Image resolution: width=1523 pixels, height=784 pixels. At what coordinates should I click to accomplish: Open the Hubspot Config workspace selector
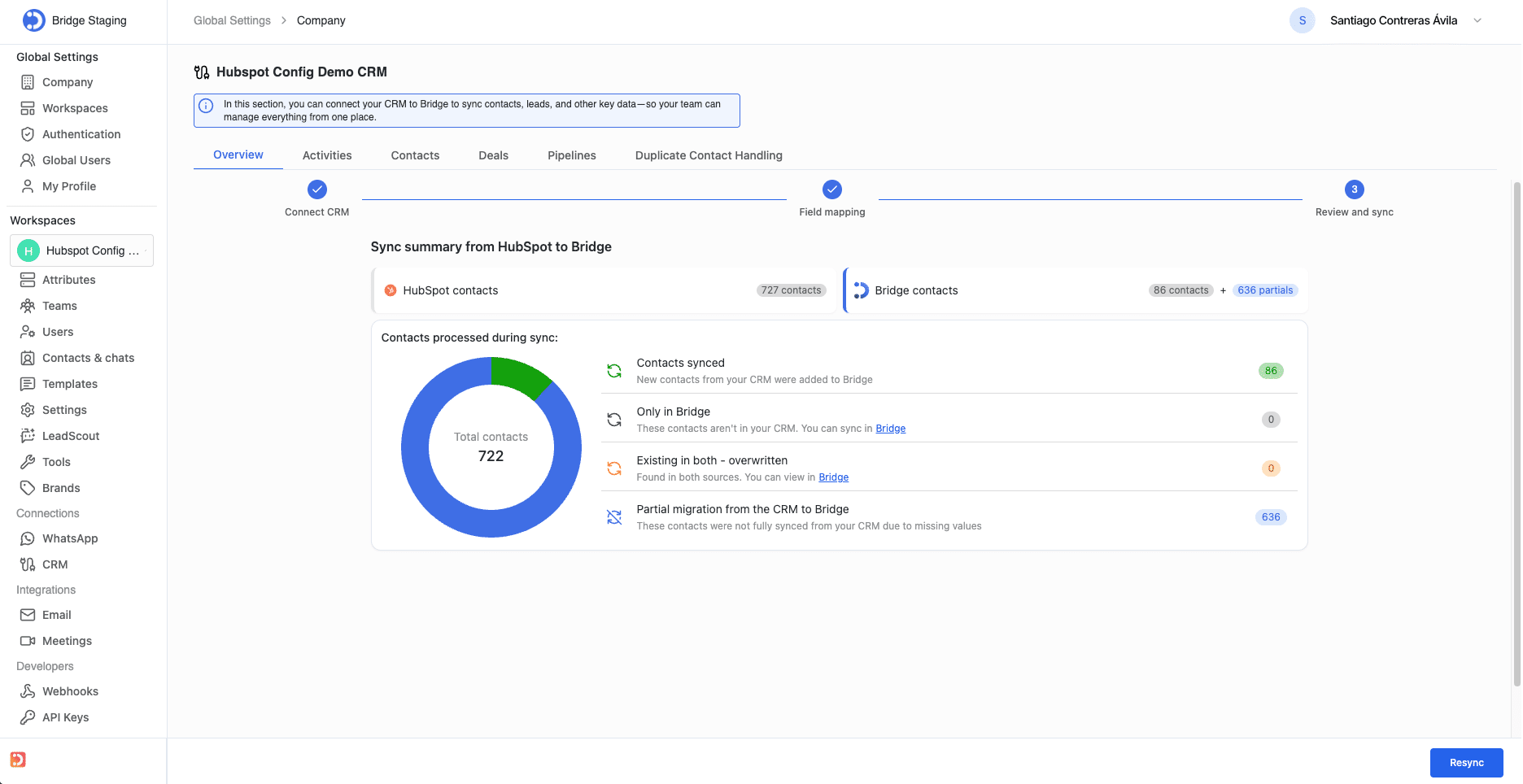(81, 250)
